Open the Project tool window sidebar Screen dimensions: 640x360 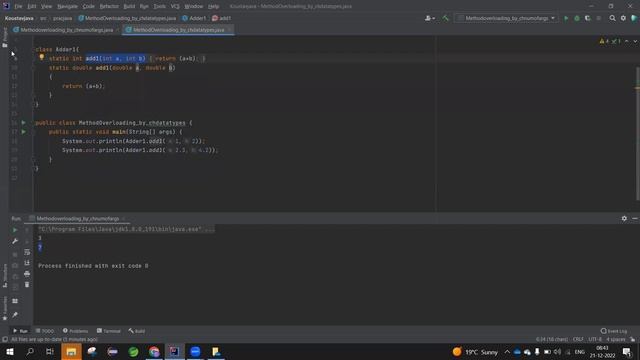point(4,38)
